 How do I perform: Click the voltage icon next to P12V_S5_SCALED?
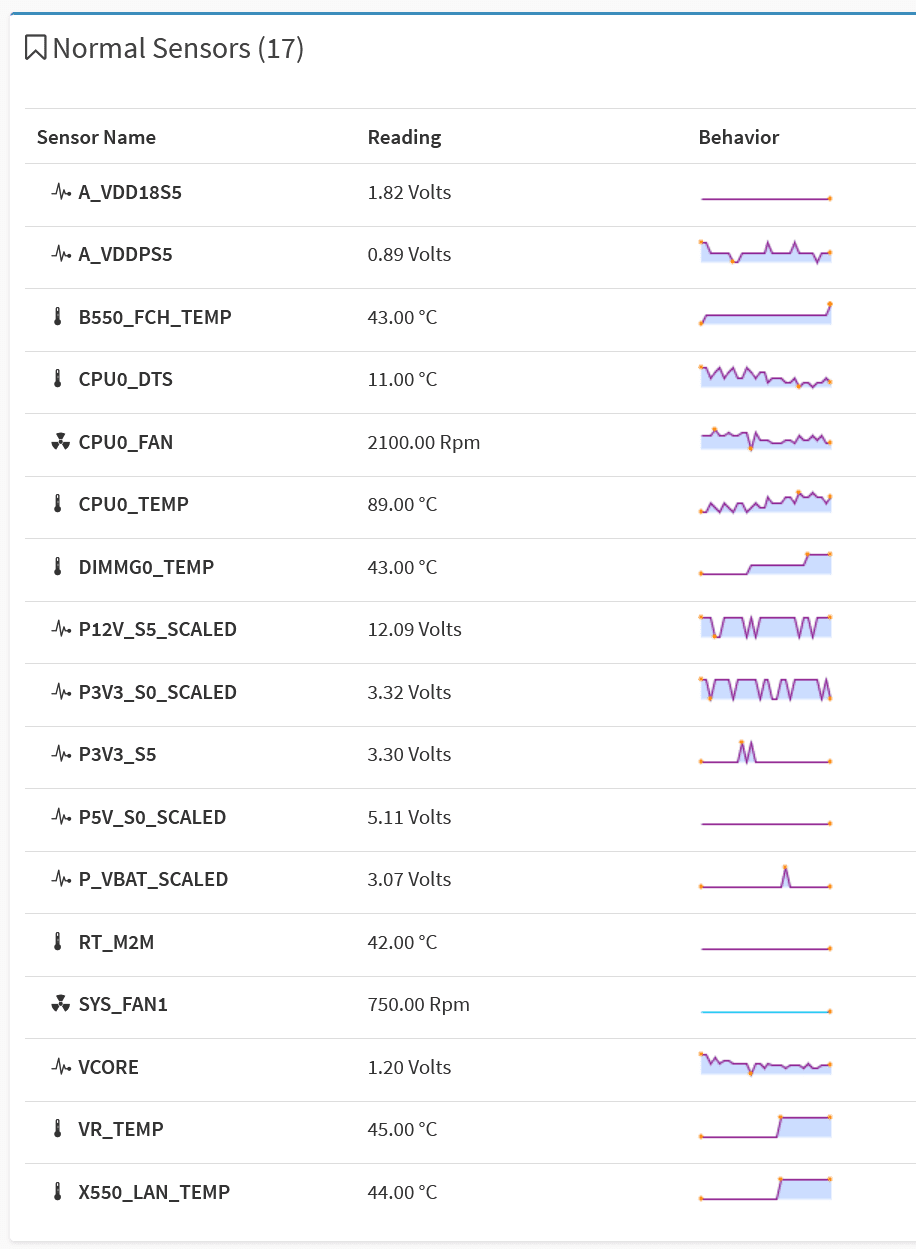[x=61, y=629]
